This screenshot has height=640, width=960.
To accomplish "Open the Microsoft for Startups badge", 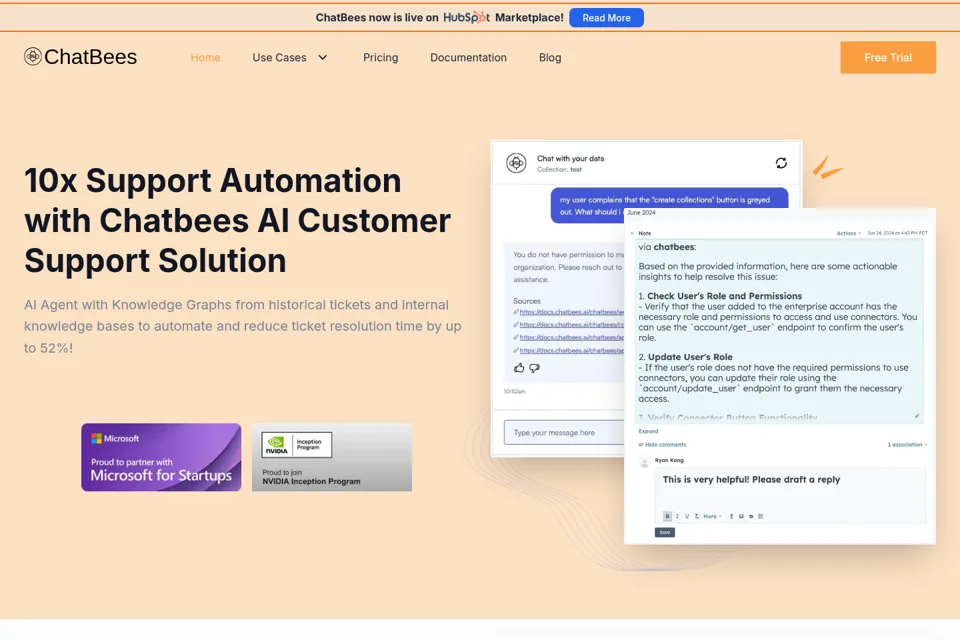I will click(161, 457).
